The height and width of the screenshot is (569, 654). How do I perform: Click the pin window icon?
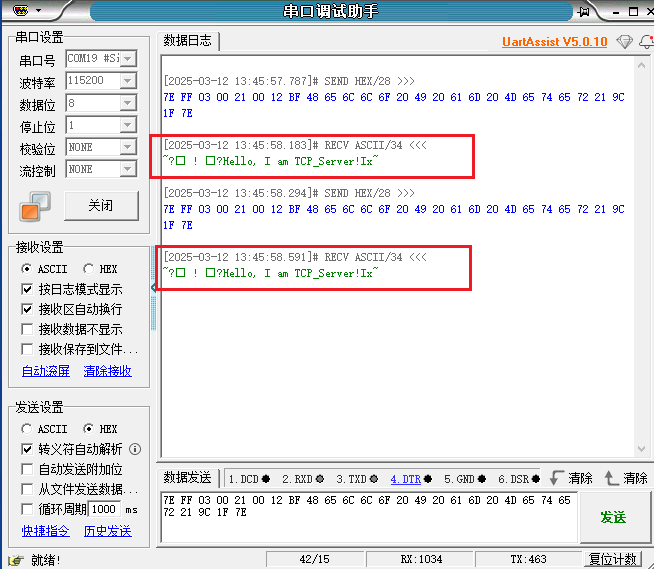584,12
